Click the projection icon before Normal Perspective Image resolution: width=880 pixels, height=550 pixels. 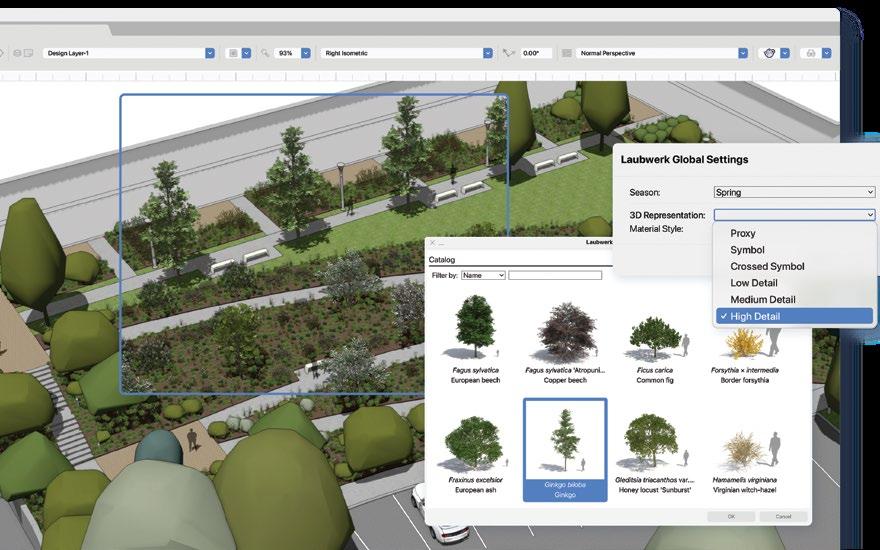tap(566, 53)
